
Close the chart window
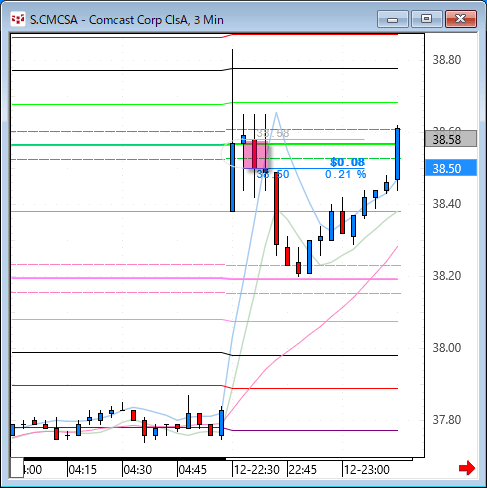pos(461,19)
